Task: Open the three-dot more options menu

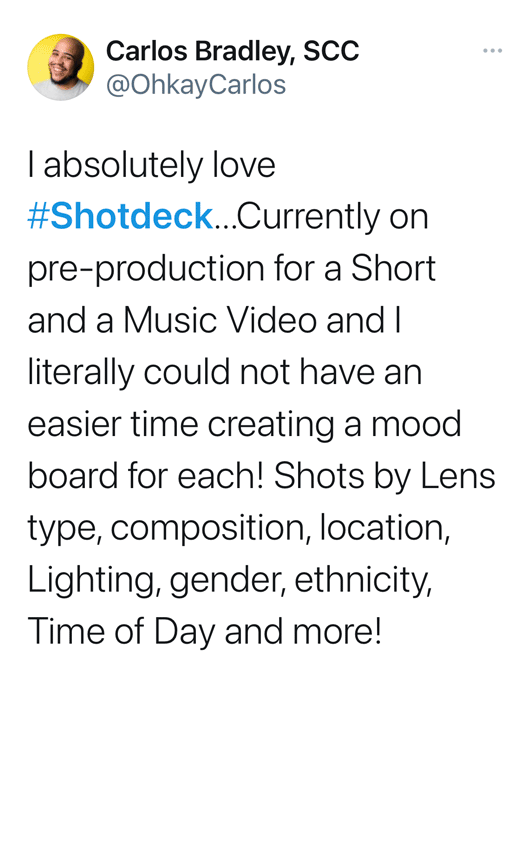Action: click(492, 51)
